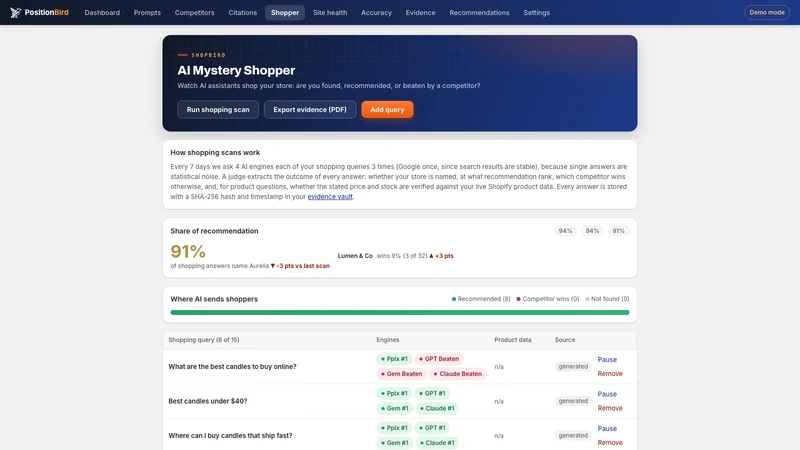
Task: Click the Lumen & Co competitor label
Action: (x=355, y=256)
